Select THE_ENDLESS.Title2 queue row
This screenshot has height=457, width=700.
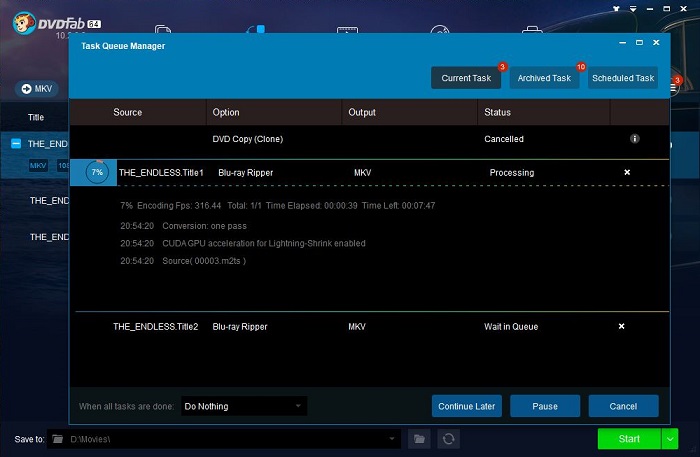pos(370,326)
